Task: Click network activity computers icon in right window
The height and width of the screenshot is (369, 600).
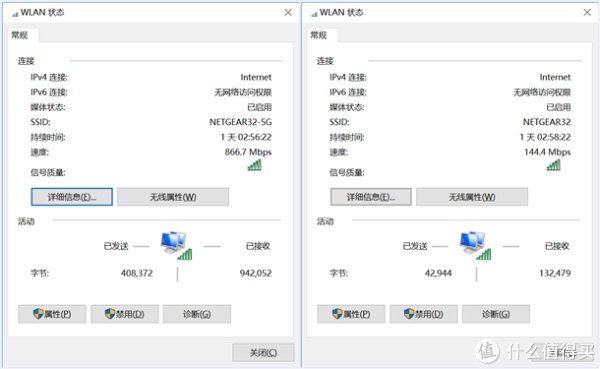Action: click(x=475, y=245)
